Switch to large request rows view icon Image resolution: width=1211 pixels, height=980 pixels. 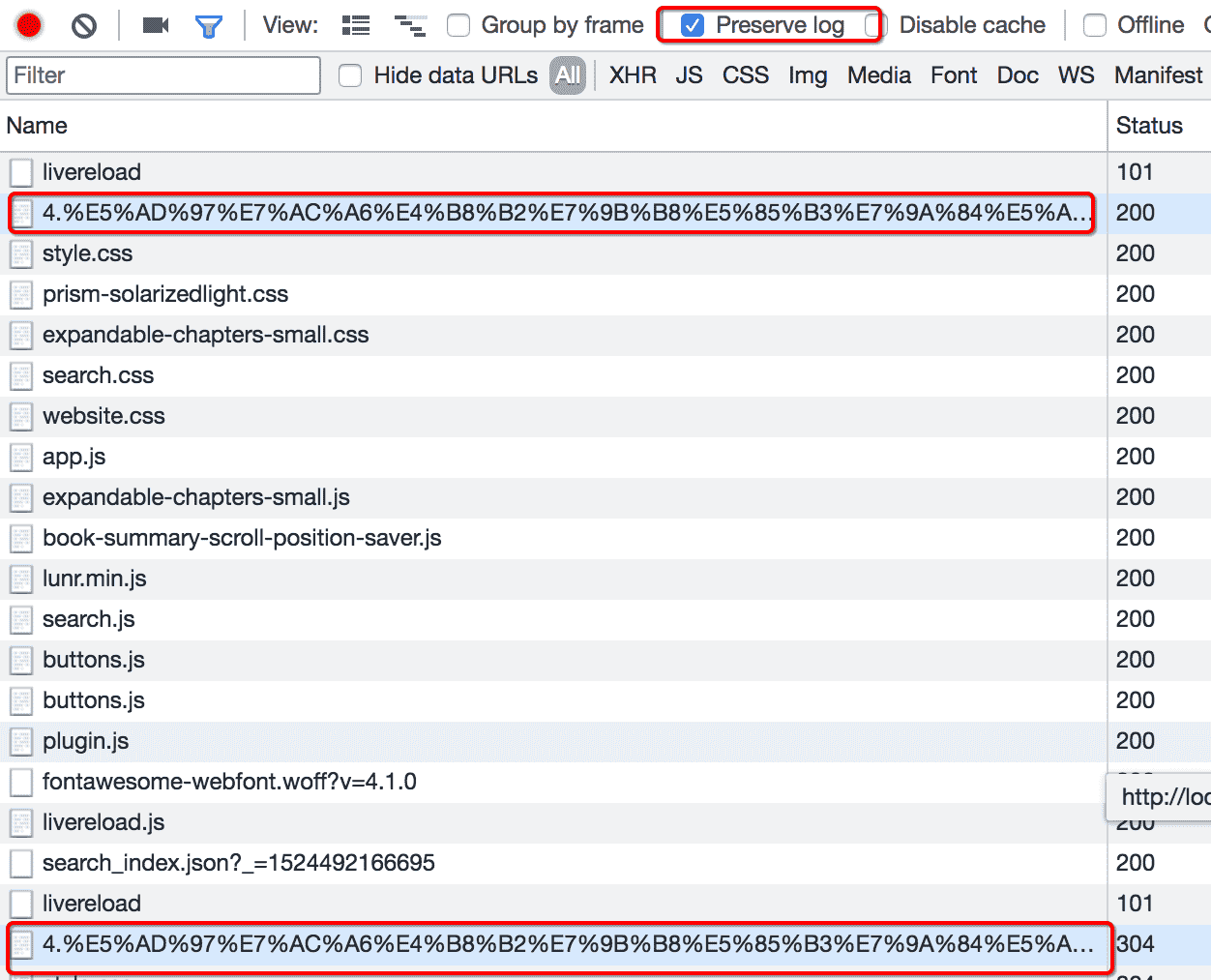click(356, 25)
